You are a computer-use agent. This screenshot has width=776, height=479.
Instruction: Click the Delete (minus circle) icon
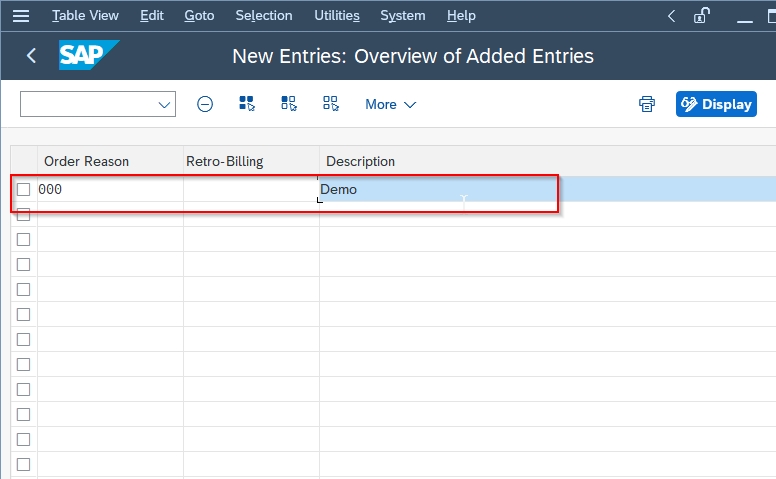[x=205, y=104]
